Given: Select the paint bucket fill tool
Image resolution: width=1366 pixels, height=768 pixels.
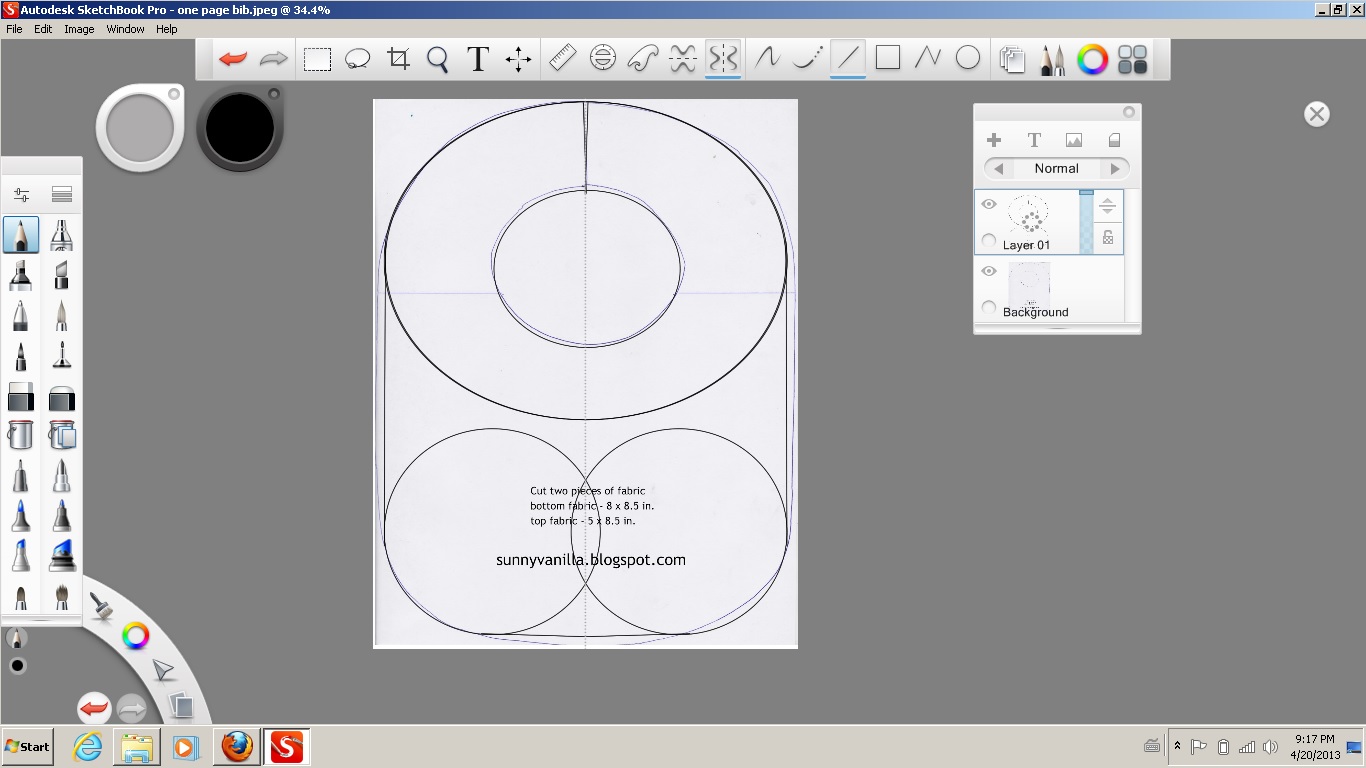Looking at the screenshot, I should pyautogui.click(x=21, y=434).
